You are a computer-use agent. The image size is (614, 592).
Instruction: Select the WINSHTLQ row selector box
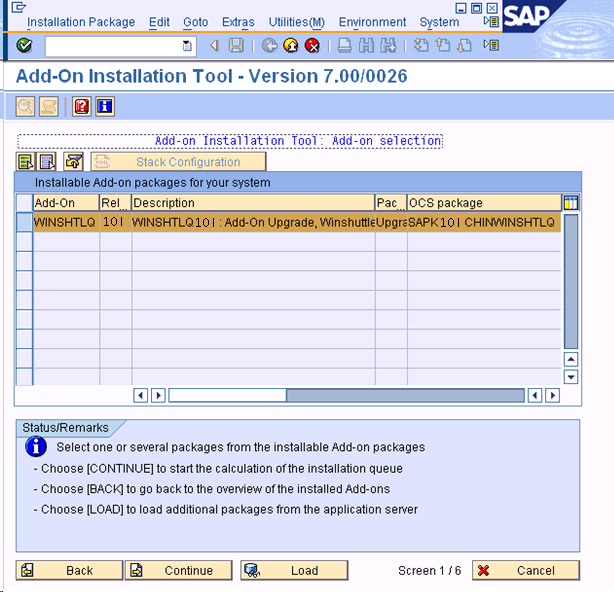pyautogui.click(x=24, y=222)
